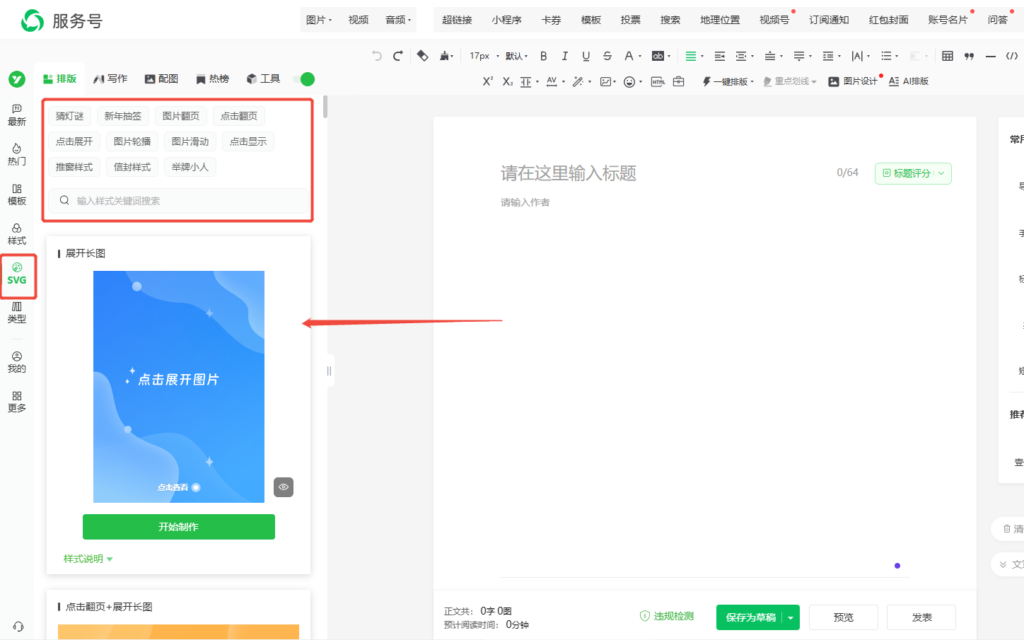Open the emoji picker dropdown
Viewport: 1024px width, 640px height.
[x=632, y=82]
